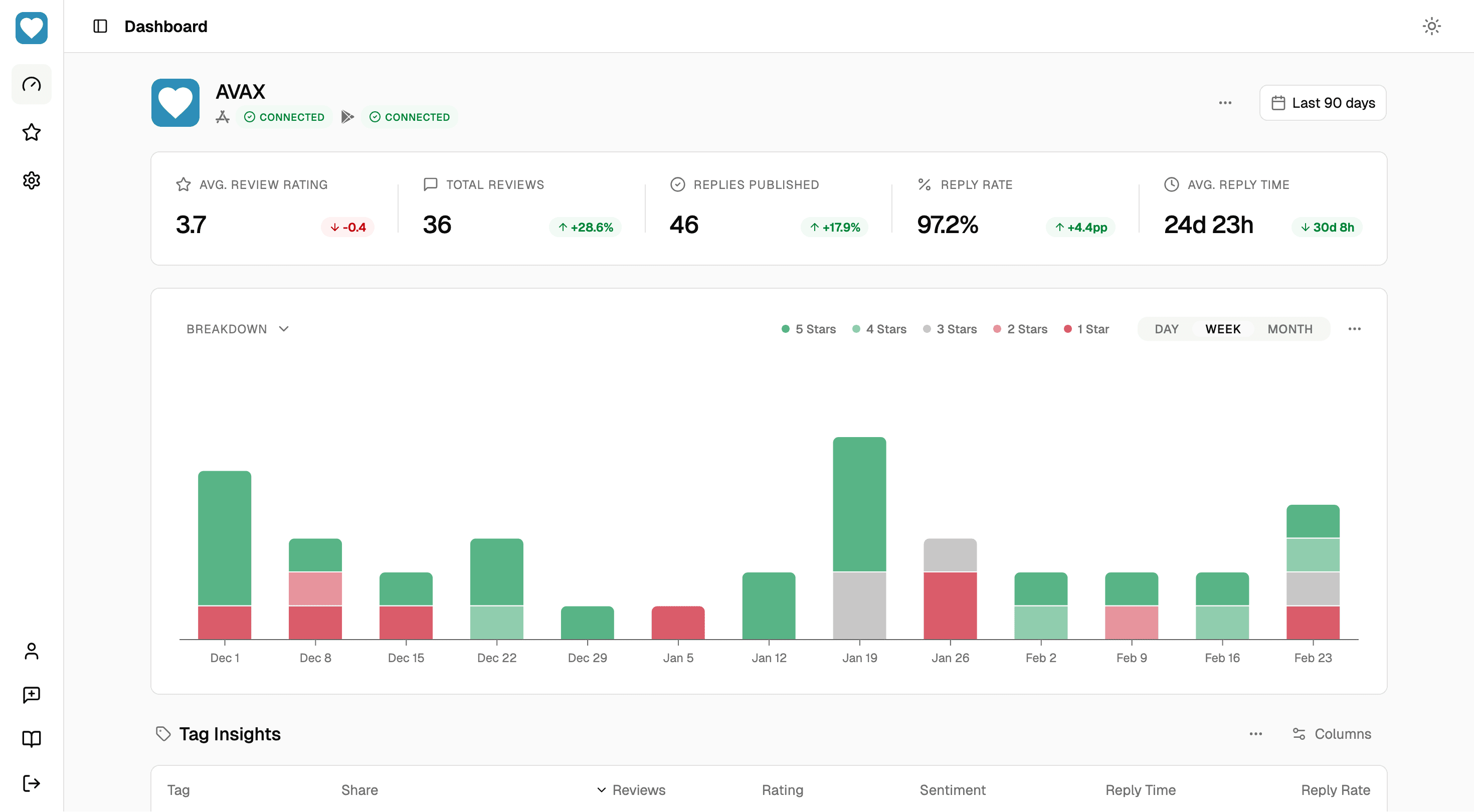Select DAY granularity for the chart
The width and height of the screenshot is (1474, 812).
[x=1166, y=329]
